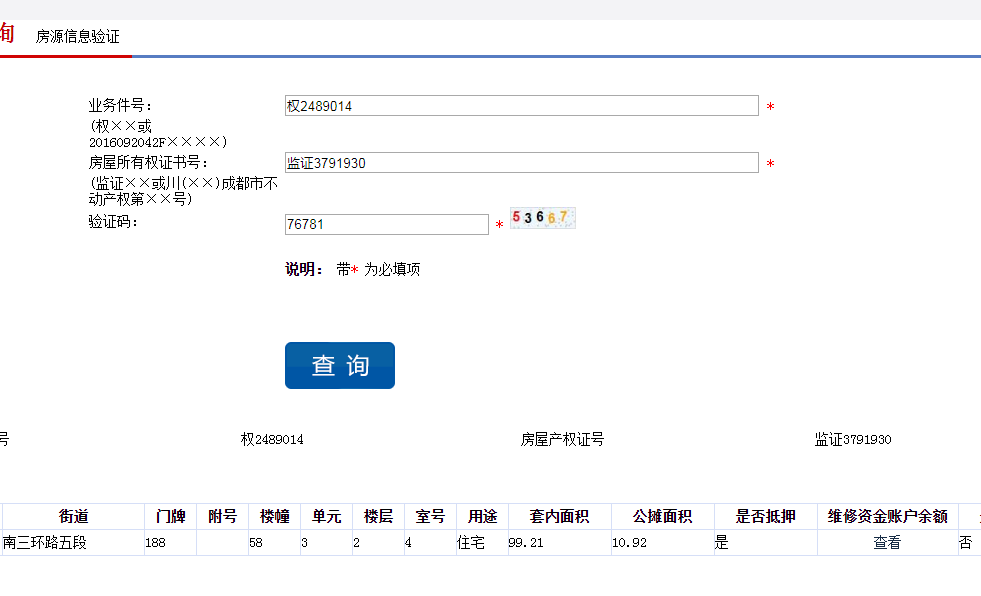The width and height of the screenshot is (981, 596).
Task: Click the partially visible 询 tab
Action: pyautogui.click(x=6, y=34)
